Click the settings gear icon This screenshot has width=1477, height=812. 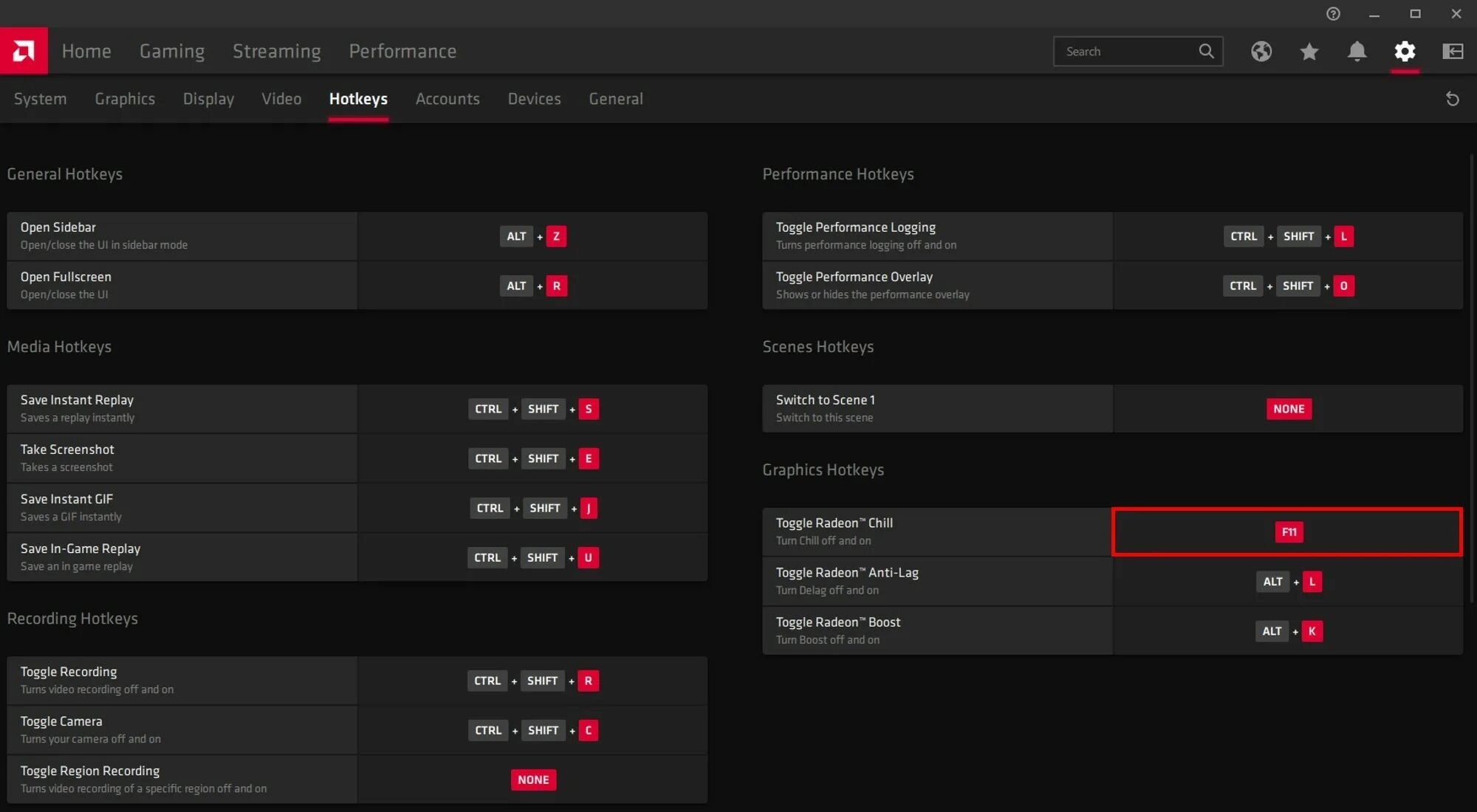coord(1405,51)
